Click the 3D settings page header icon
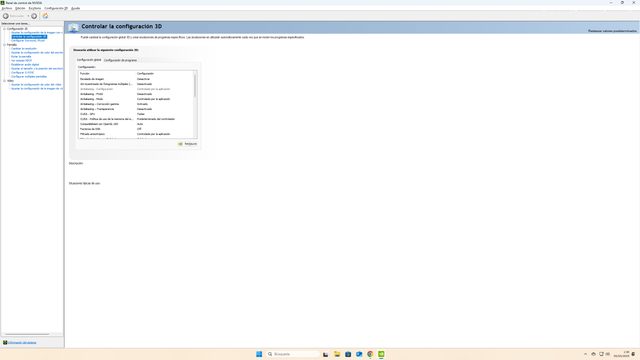640x360 pixels. pyautogui.click(x=73, y=27)
